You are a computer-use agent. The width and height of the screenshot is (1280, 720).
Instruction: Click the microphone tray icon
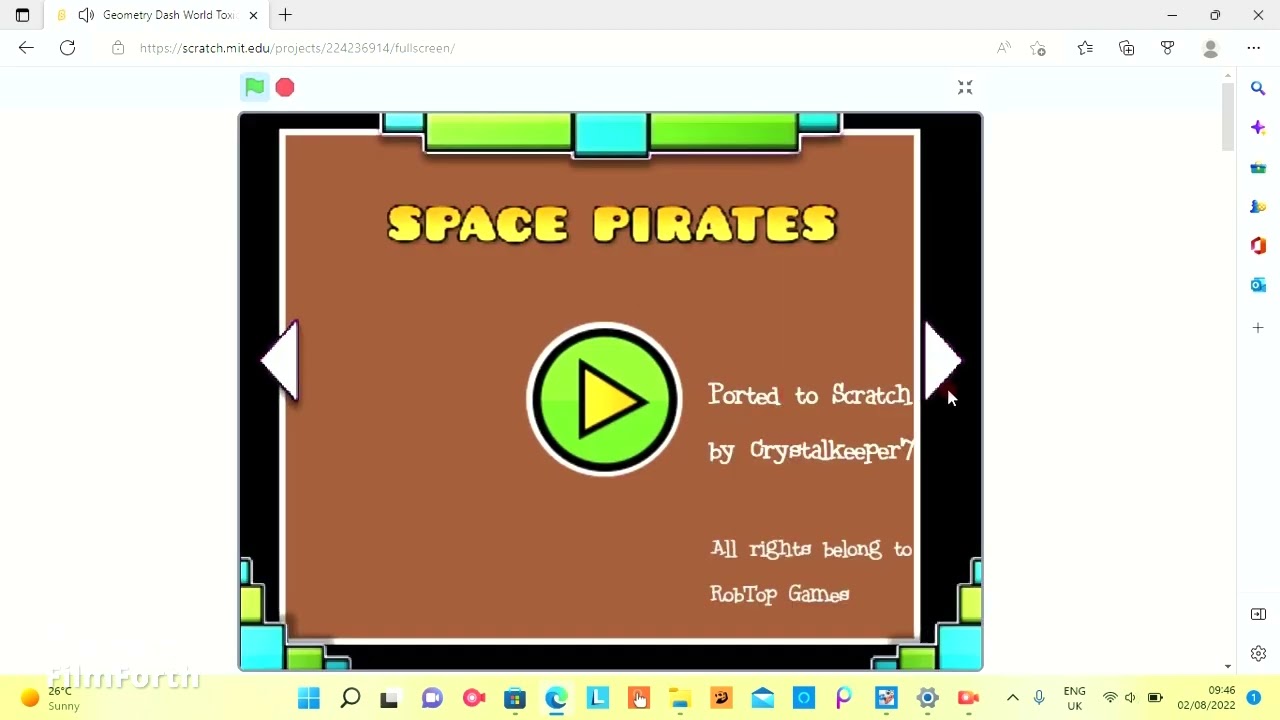[x=1039, y=698]
